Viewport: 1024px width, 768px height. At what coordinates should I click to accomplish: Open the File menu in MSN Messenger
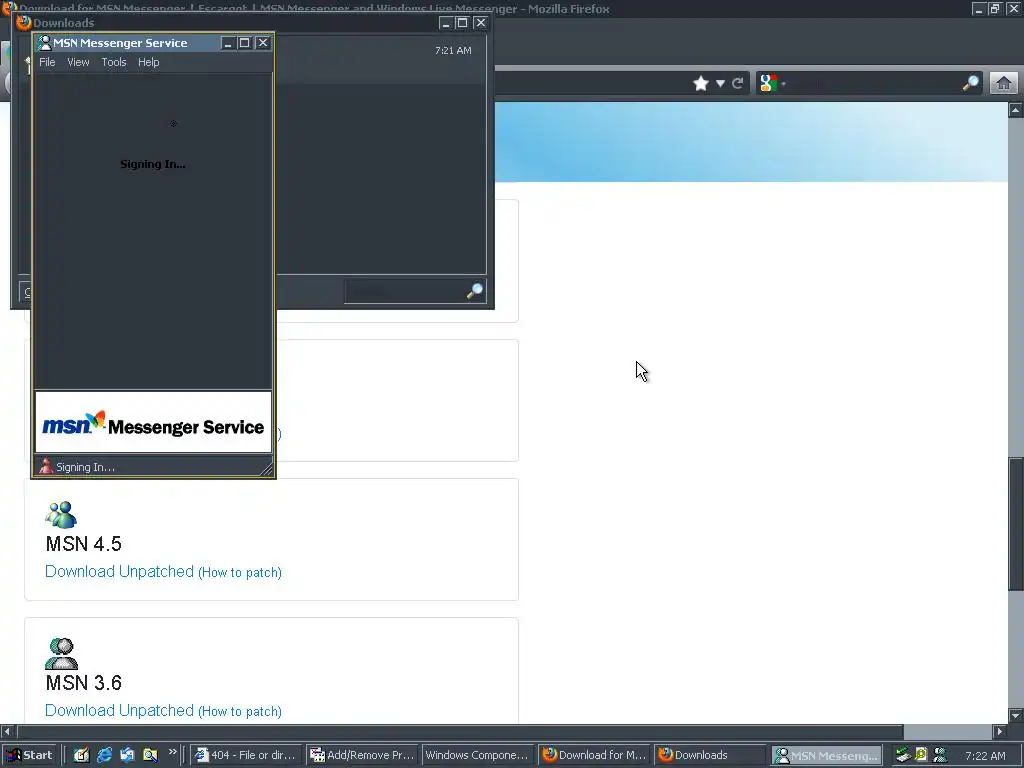[x=47, y=62]
